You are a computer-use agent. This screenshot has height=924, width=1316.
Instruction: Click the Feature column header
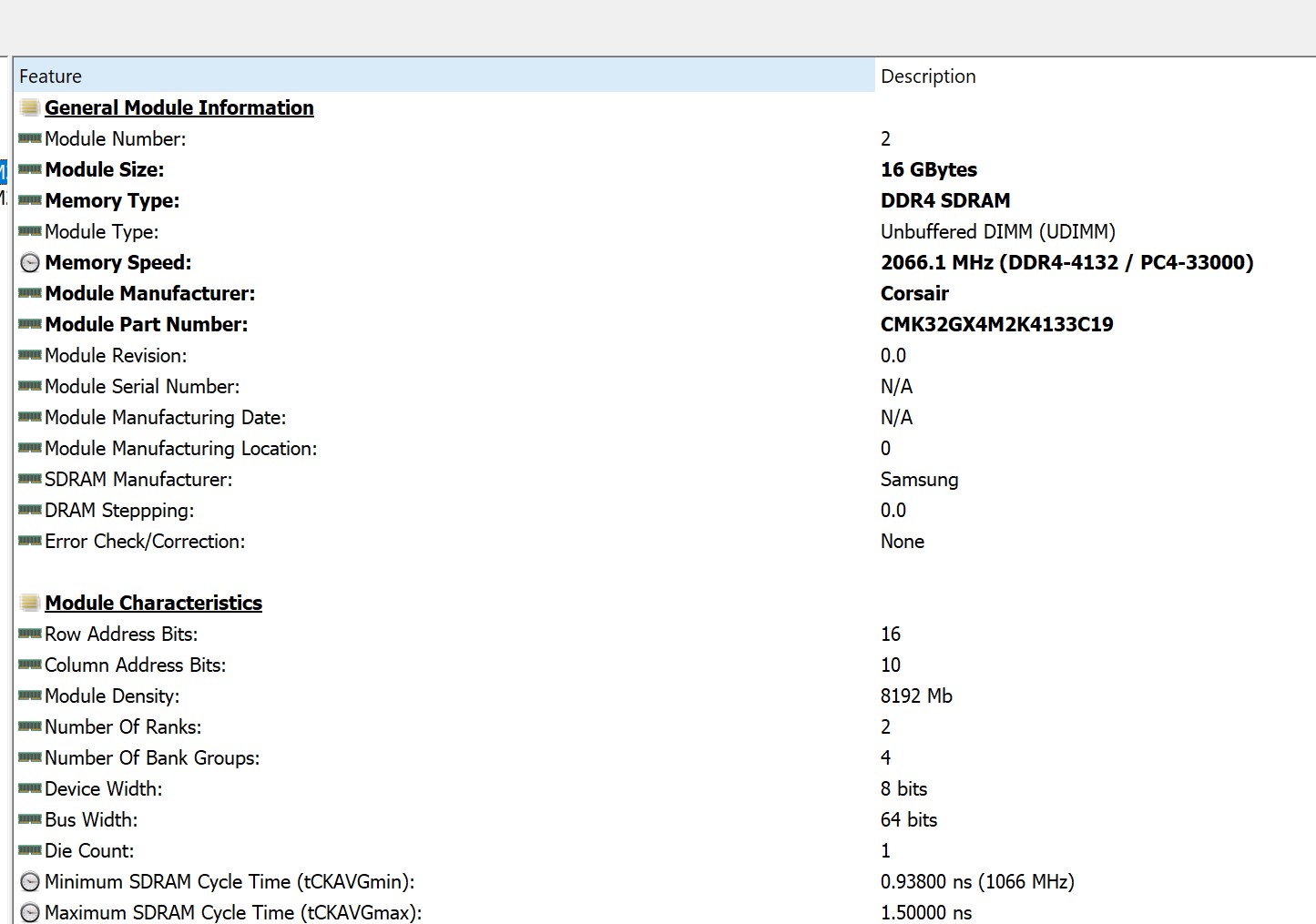point(50,76)
